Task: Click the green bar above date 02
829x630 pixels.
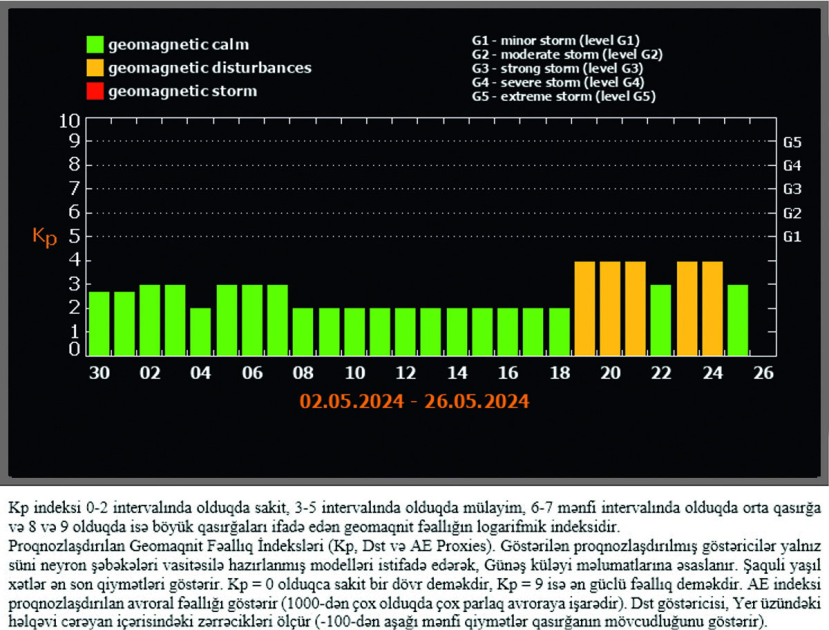Action: [150, 320]
